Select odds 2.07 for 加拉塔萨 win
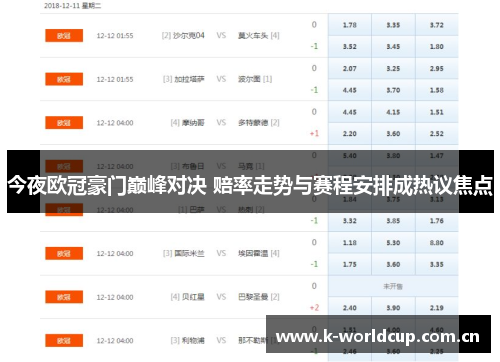Viewport: 500px width, 362px height. [x=350, y=69]
